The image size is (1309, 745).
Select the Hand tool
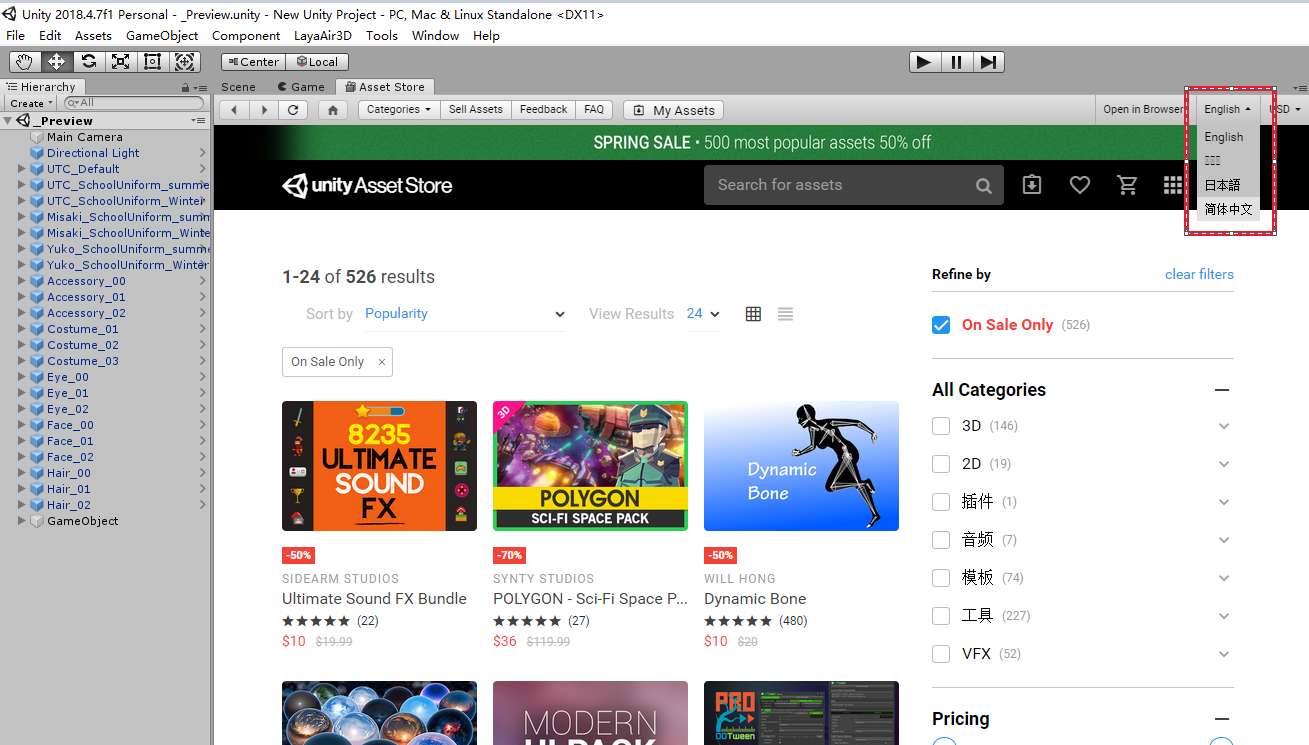25,62
